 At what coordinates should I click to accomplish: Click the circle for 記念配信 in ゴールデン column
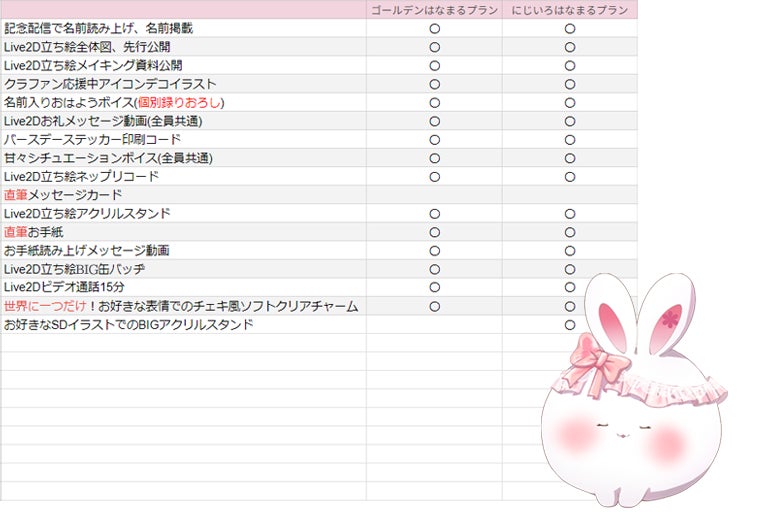click(434, 29)
